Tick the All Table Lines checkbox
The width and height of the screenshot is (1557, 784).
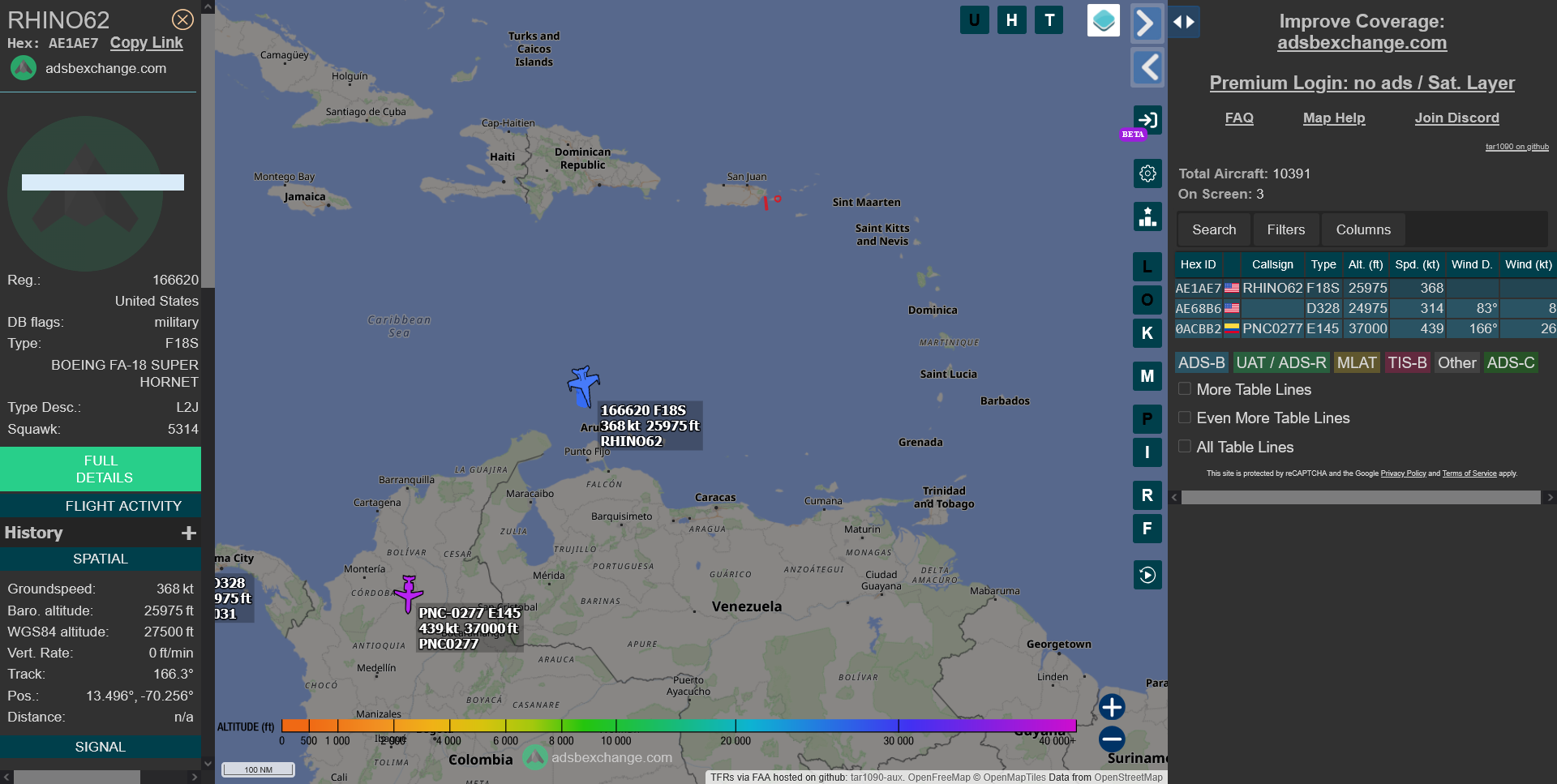coord(1185,447)
